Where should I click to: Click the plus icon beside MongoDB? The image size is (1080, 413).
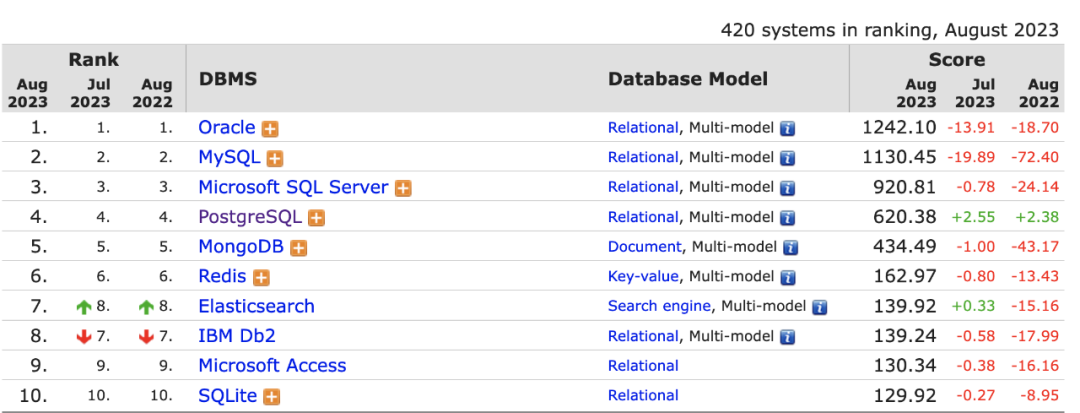click(298, 247)
